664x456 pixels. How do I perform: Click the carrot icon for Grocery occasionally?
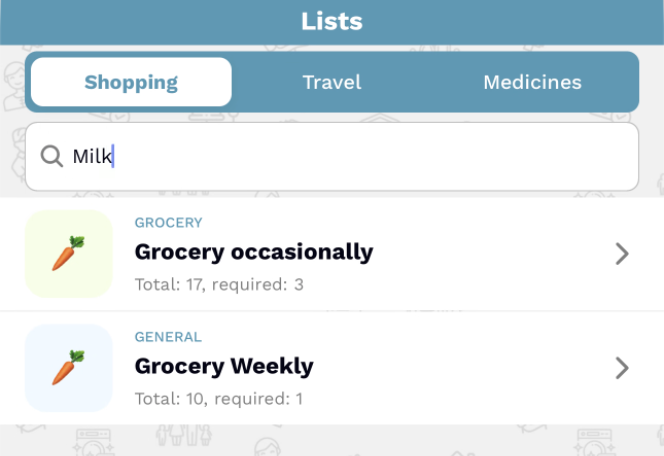coord(68,254)
